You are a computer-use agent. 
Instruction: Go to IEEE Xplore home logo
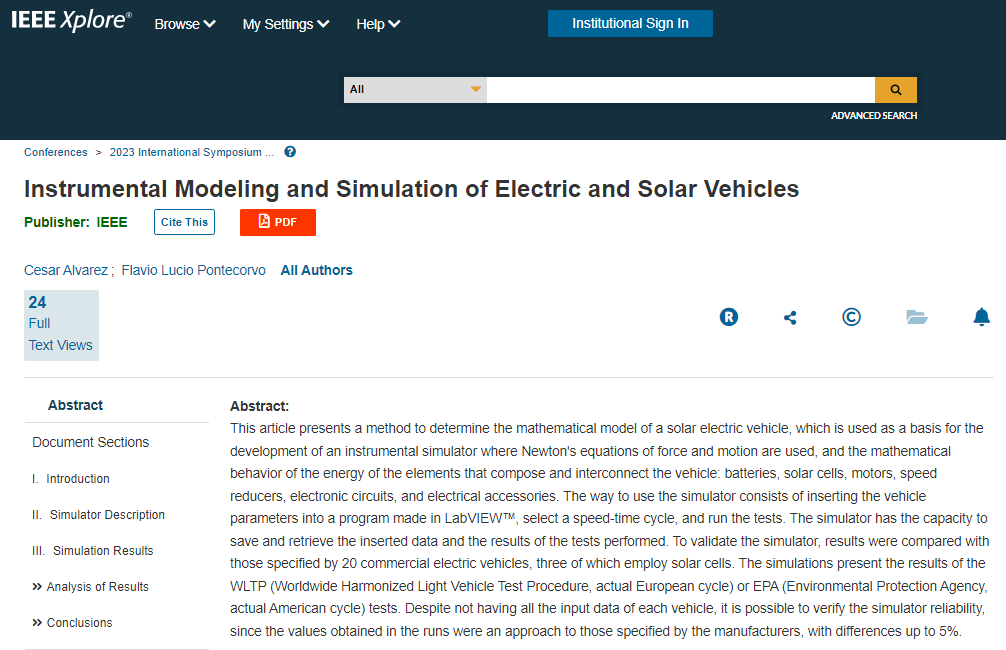(x=71, y=23)
